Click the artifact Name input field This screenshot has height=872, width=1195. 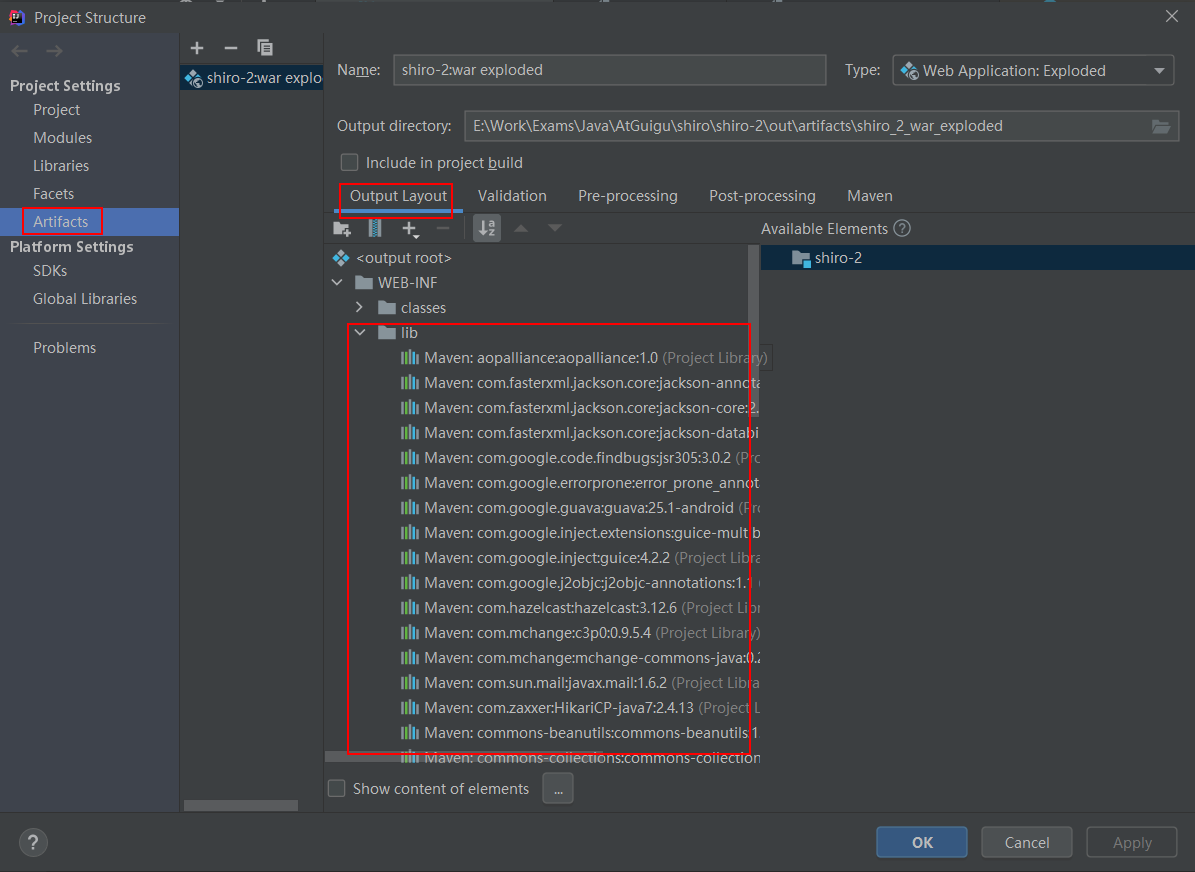610,70
